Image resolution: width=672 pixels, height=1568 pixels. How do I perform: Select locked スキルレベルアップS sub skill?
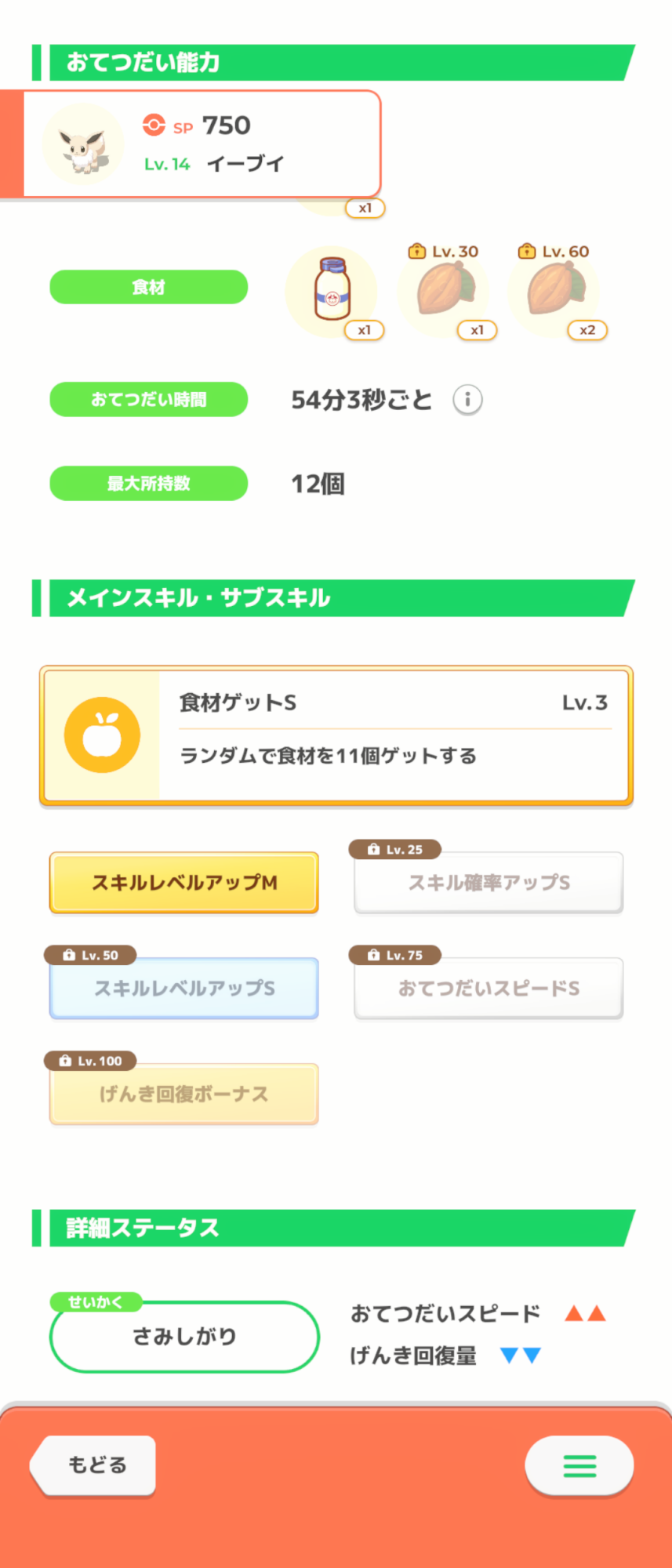pos(184,988)
